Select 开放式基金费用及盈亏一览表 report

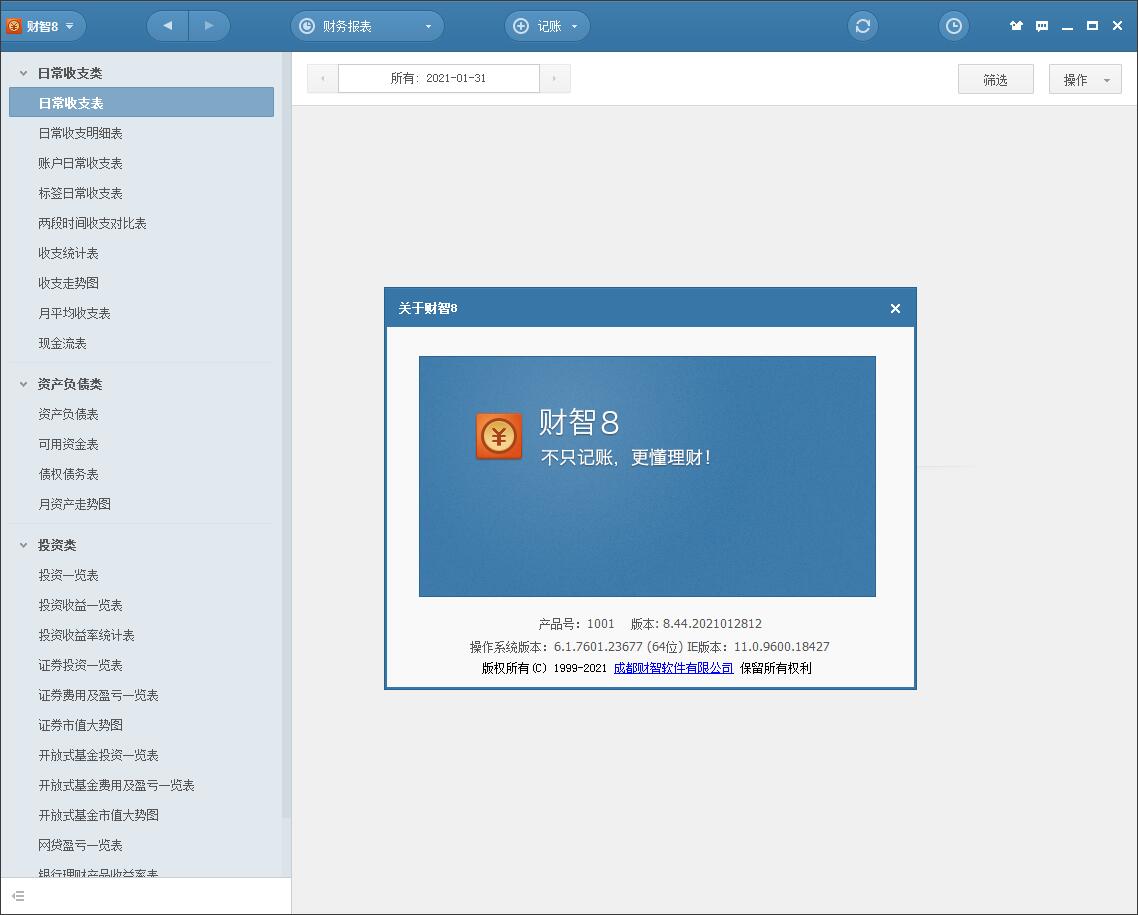pyautogui.click(x=116, y=785)
